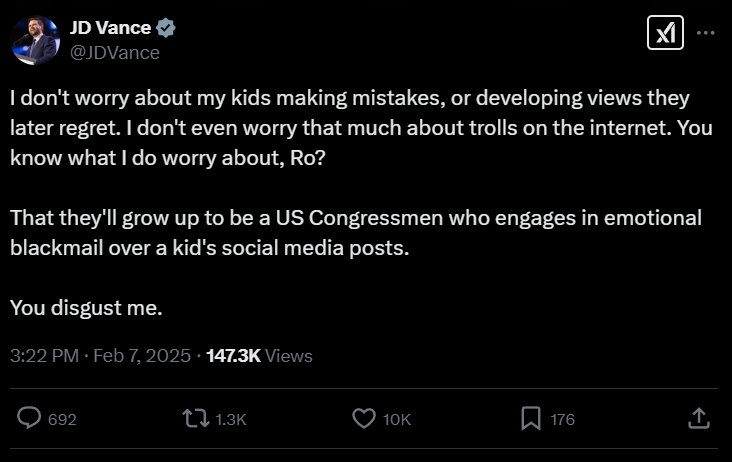
Task: Click the "You disgust me." line
Action: 86,309
